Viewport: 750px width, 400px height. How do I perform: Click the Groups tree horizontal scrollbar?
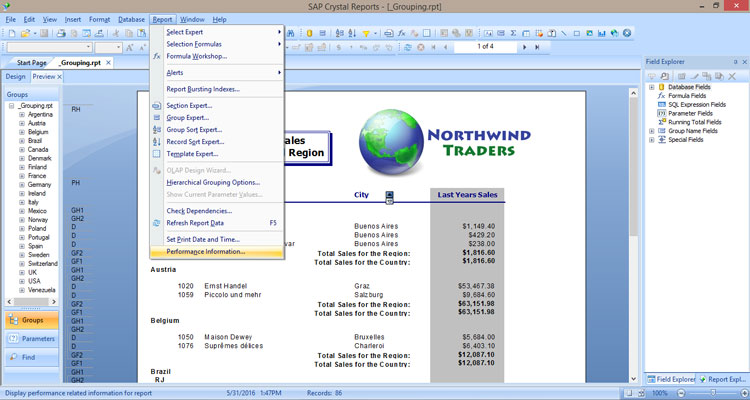coord(32,302)
